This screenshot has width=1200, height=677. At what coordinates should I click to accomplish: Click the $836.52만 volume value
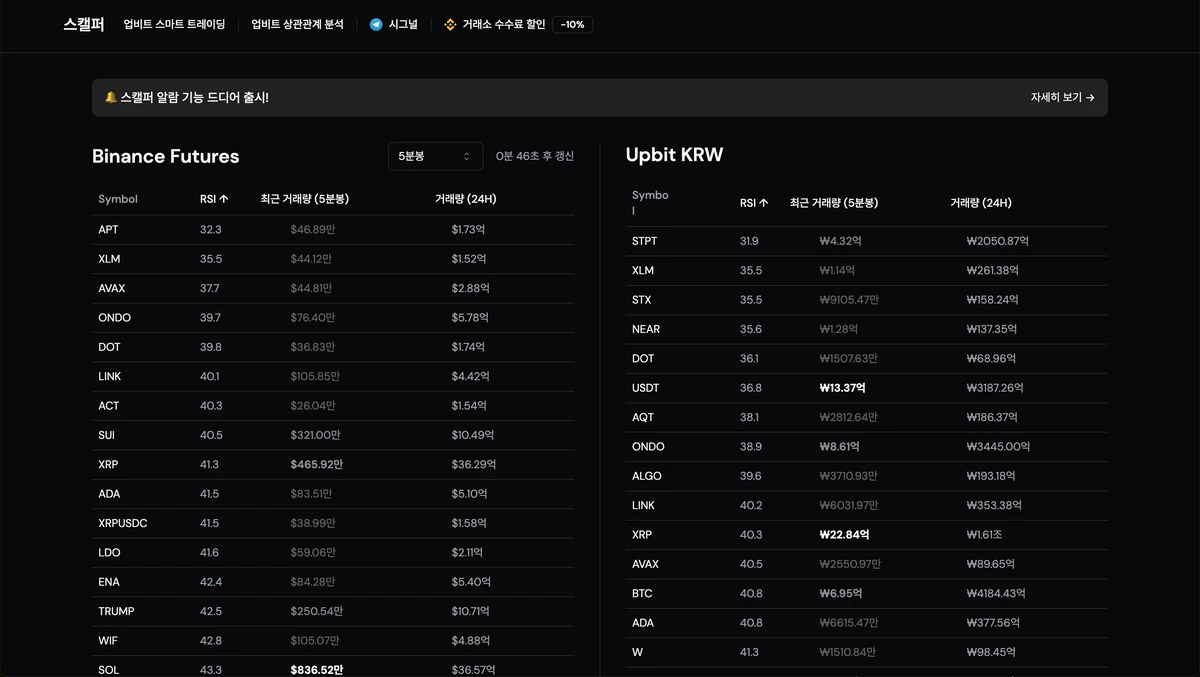[317, 670]
